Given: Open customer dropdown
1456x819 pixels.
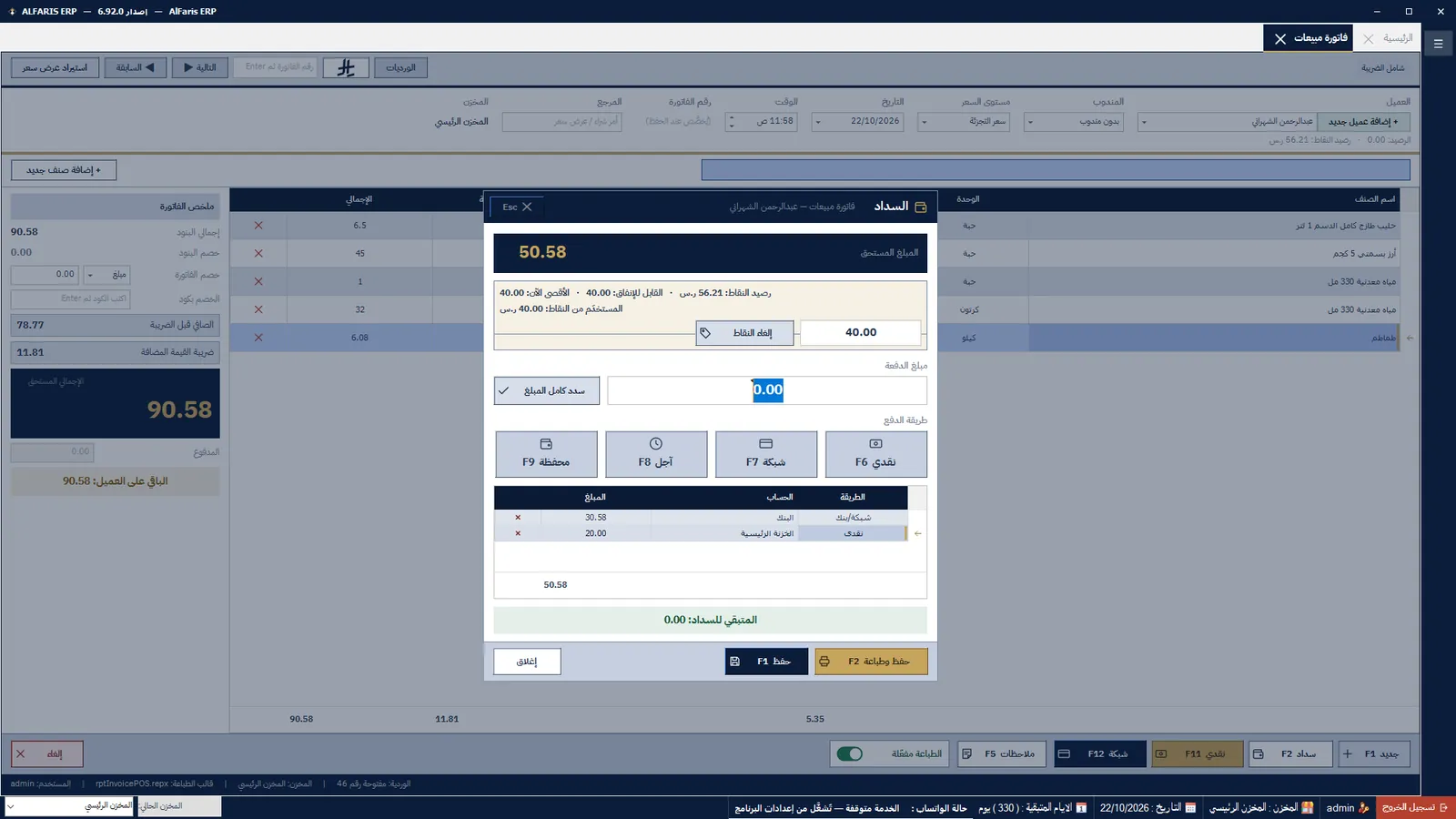Looking at the screenshot, I should tap(1144, 122).
